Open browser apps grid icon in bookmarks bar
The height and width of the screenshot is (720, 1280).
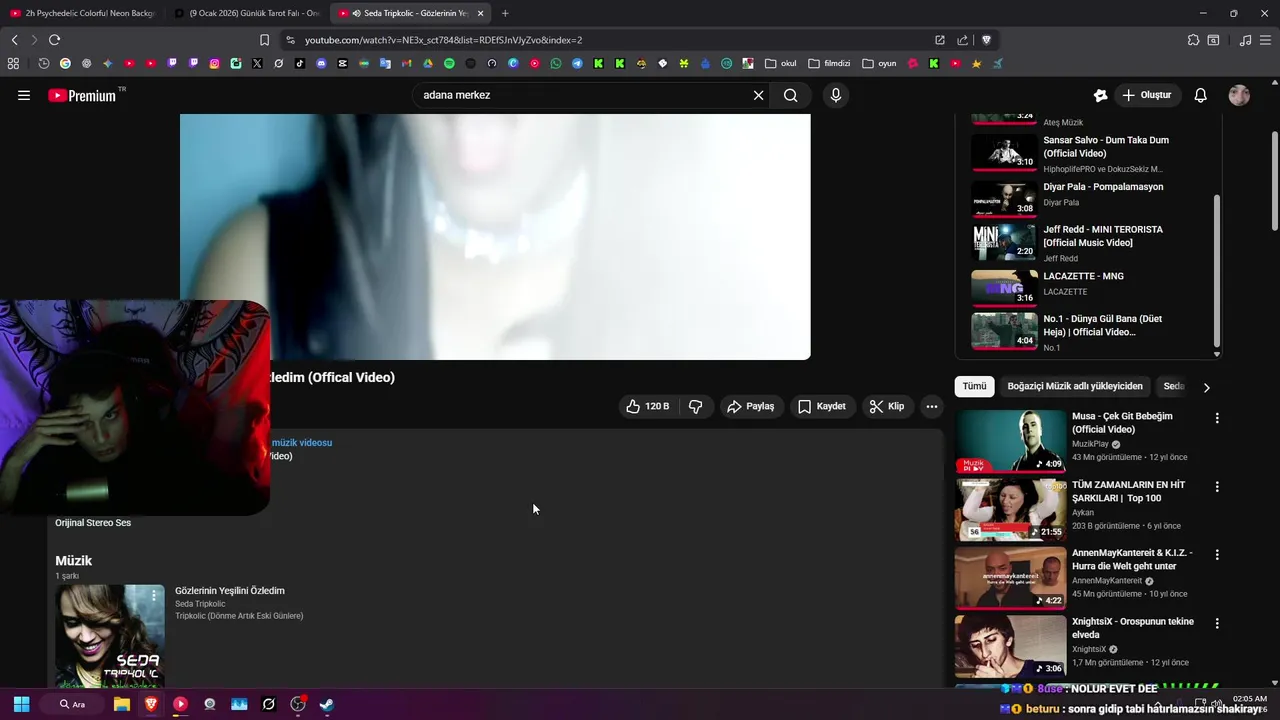13,63
